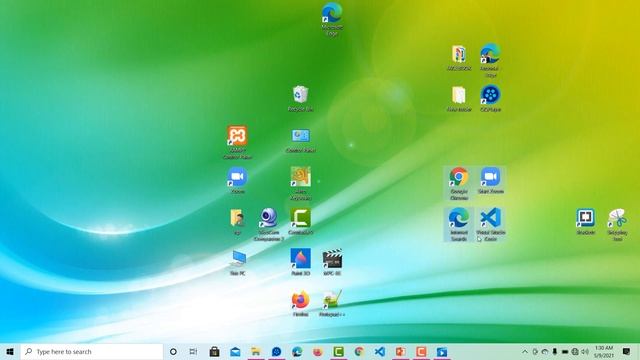This screenshot has width=640, height=360.
Task: Open the network globe tray icon
Action: point(575,351)
